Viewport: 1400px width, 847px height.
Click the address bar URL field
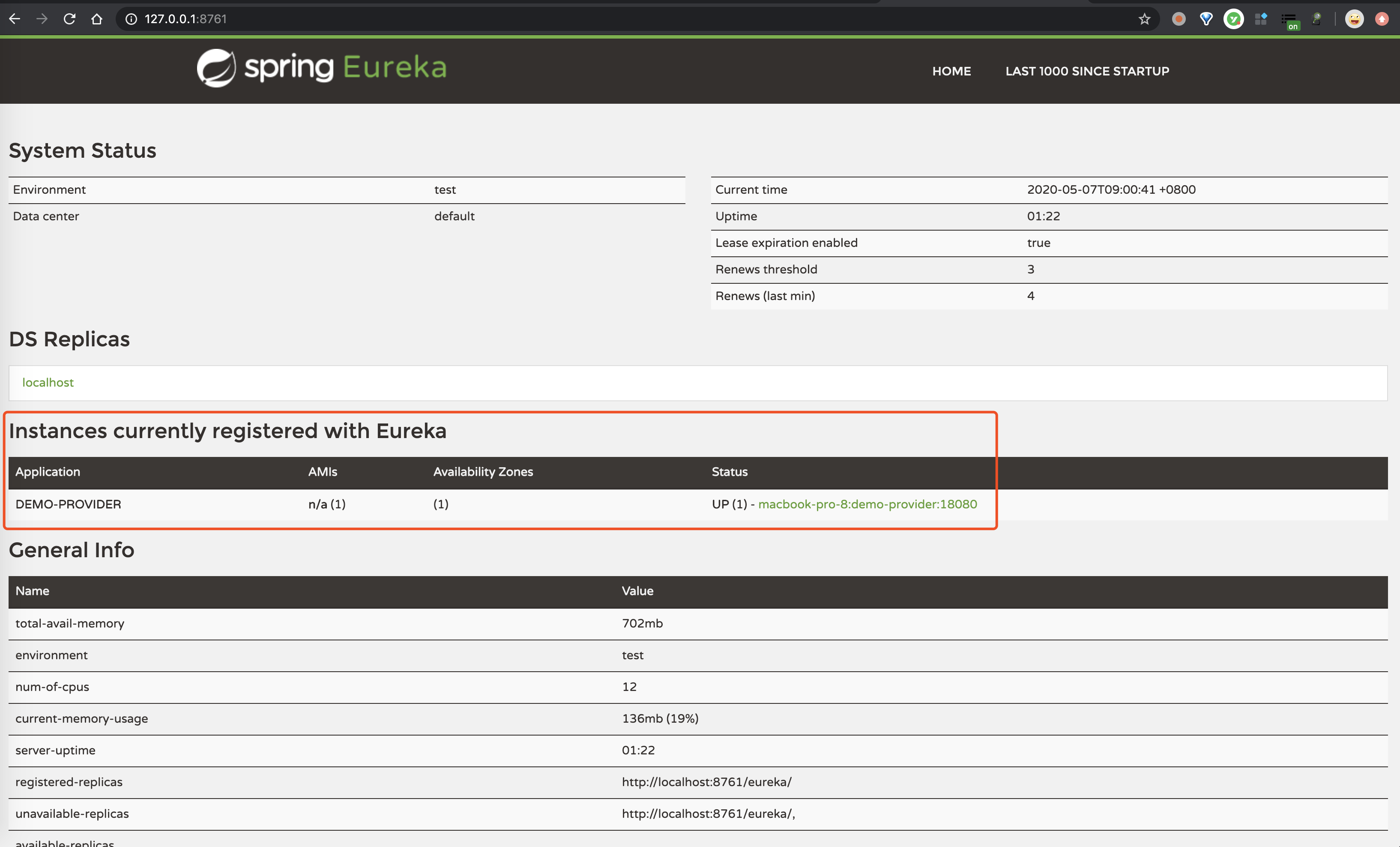coord(398,19)
